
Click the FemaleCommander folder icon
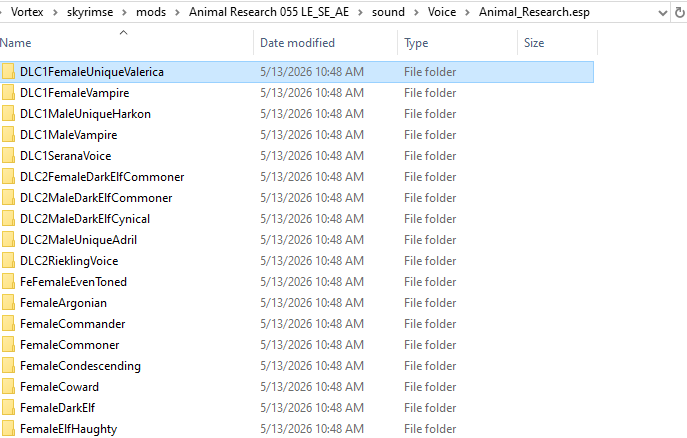coord(8,324)
